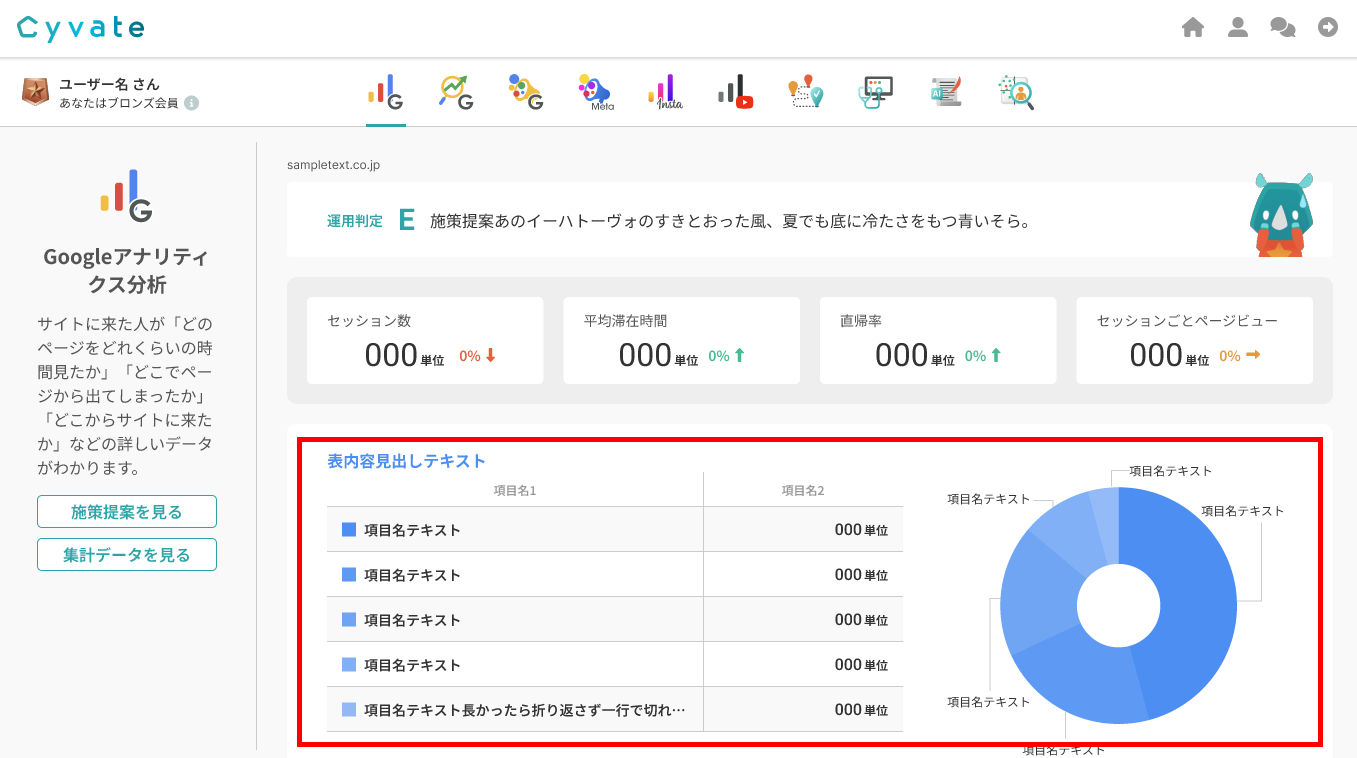The image size is (1357, 758).
Task: Open the Google search magnifier analysis icon
Action: pyautogui.click(x=455, y=92)
